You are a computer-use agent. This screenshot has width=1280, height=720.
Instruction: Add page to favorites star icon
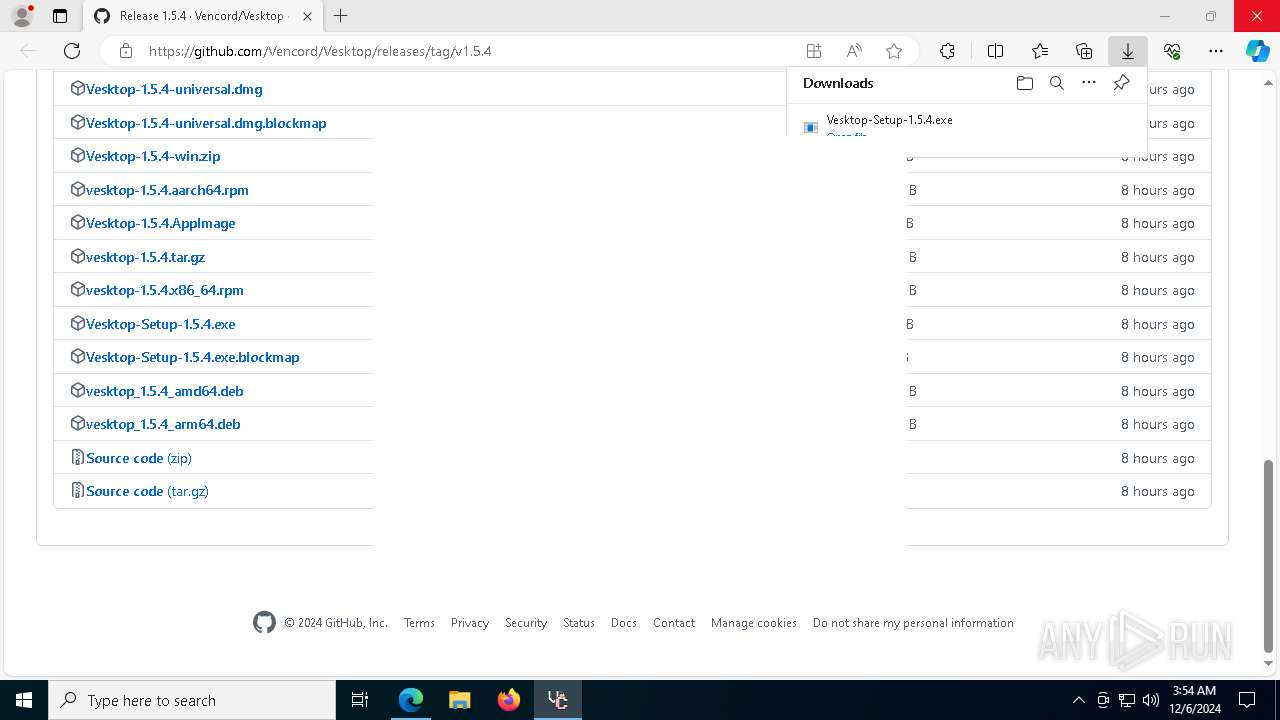894,51
